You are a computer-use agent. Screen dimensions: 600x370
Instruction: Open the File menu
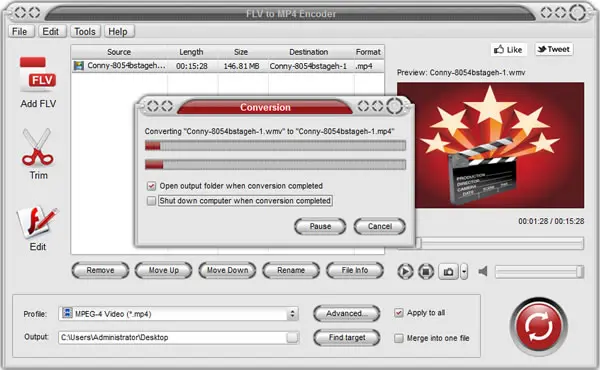click(x=20, y=31)
